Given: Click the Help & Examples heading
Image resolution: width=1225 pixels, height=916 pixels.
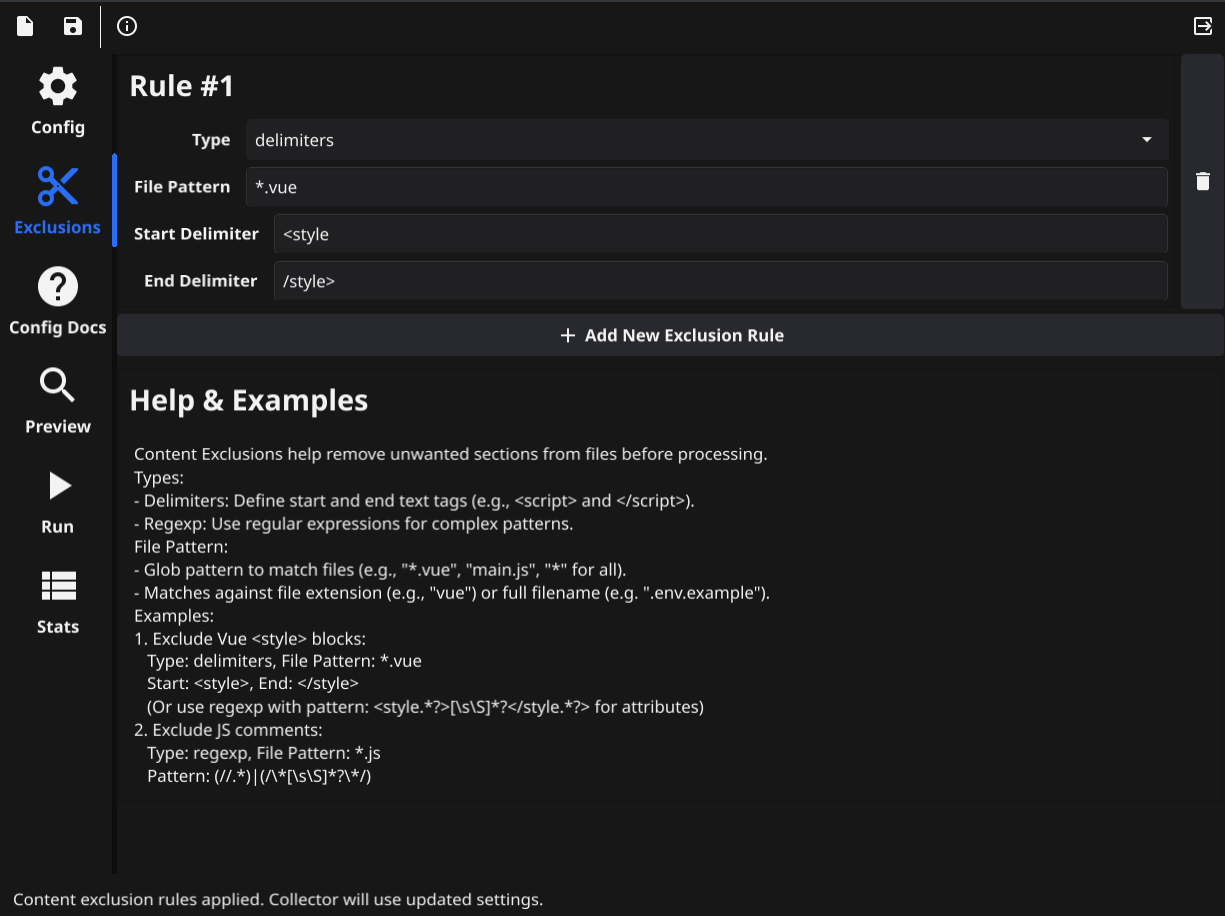Looking at the screenshot, I should 249,401.
